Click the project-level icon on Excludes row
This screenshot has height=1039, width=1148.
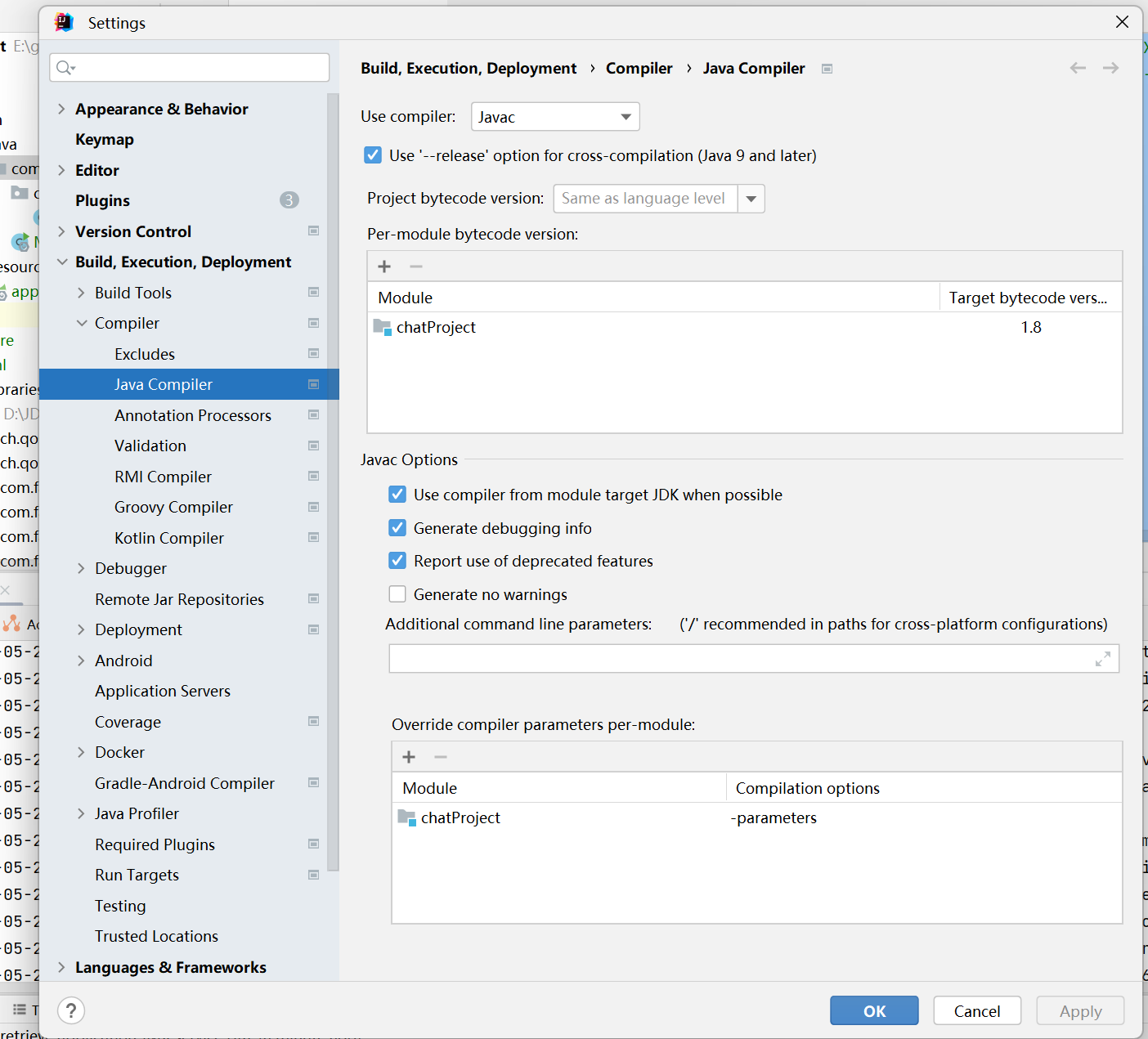tap(313, 353)
